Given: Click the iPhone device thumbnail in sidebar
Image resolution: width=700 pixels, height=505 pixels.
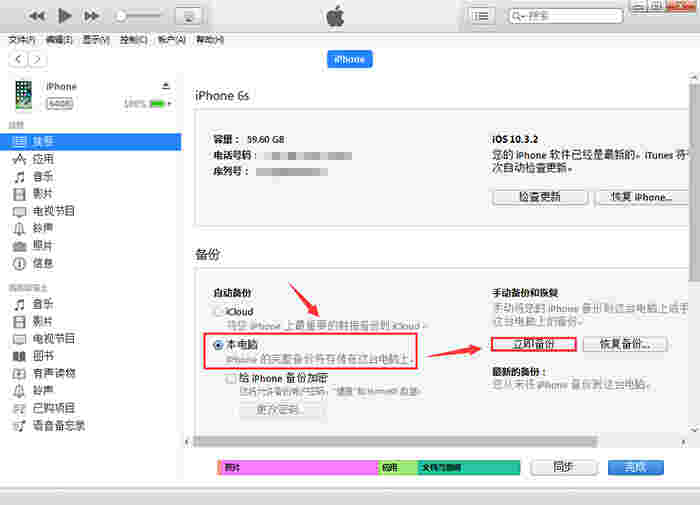Looking at the screenshot, I should (x=23, y=94).
